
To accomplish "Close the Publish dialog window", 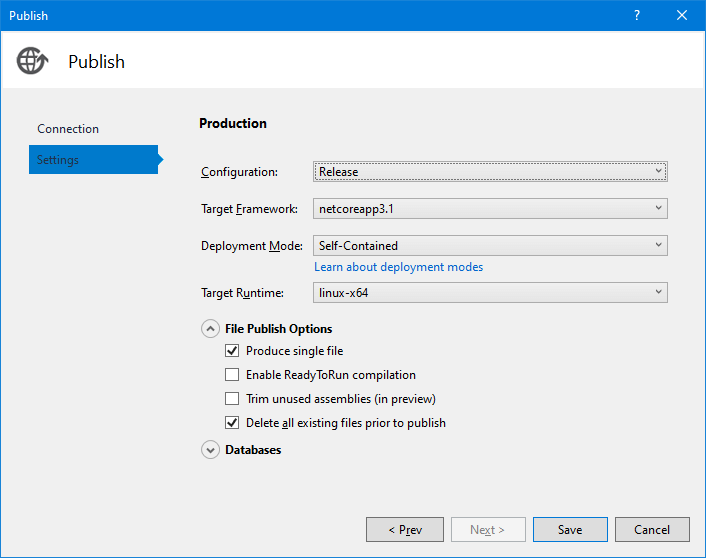I will tap(682, 15).
